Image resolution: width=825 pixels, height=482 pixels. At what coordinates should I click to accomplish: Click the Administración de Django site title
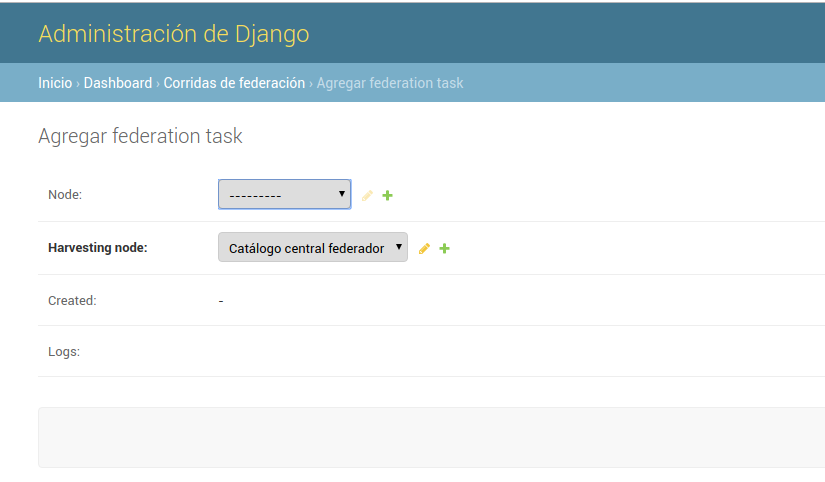pos(174,34)
